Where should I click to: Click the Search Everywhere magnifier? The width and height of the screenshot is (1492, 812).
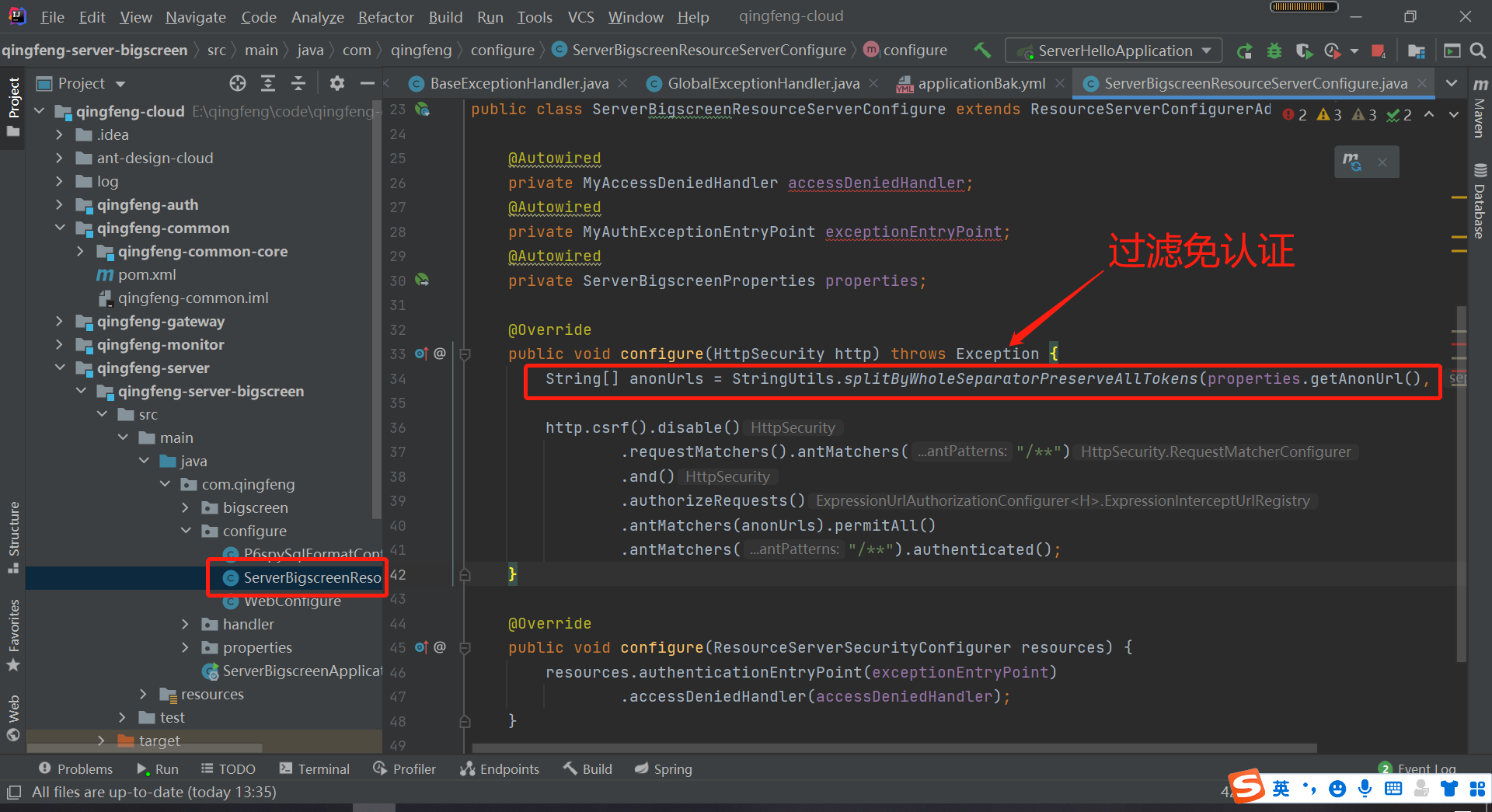pyautogui.click(x=1478, y=51)
